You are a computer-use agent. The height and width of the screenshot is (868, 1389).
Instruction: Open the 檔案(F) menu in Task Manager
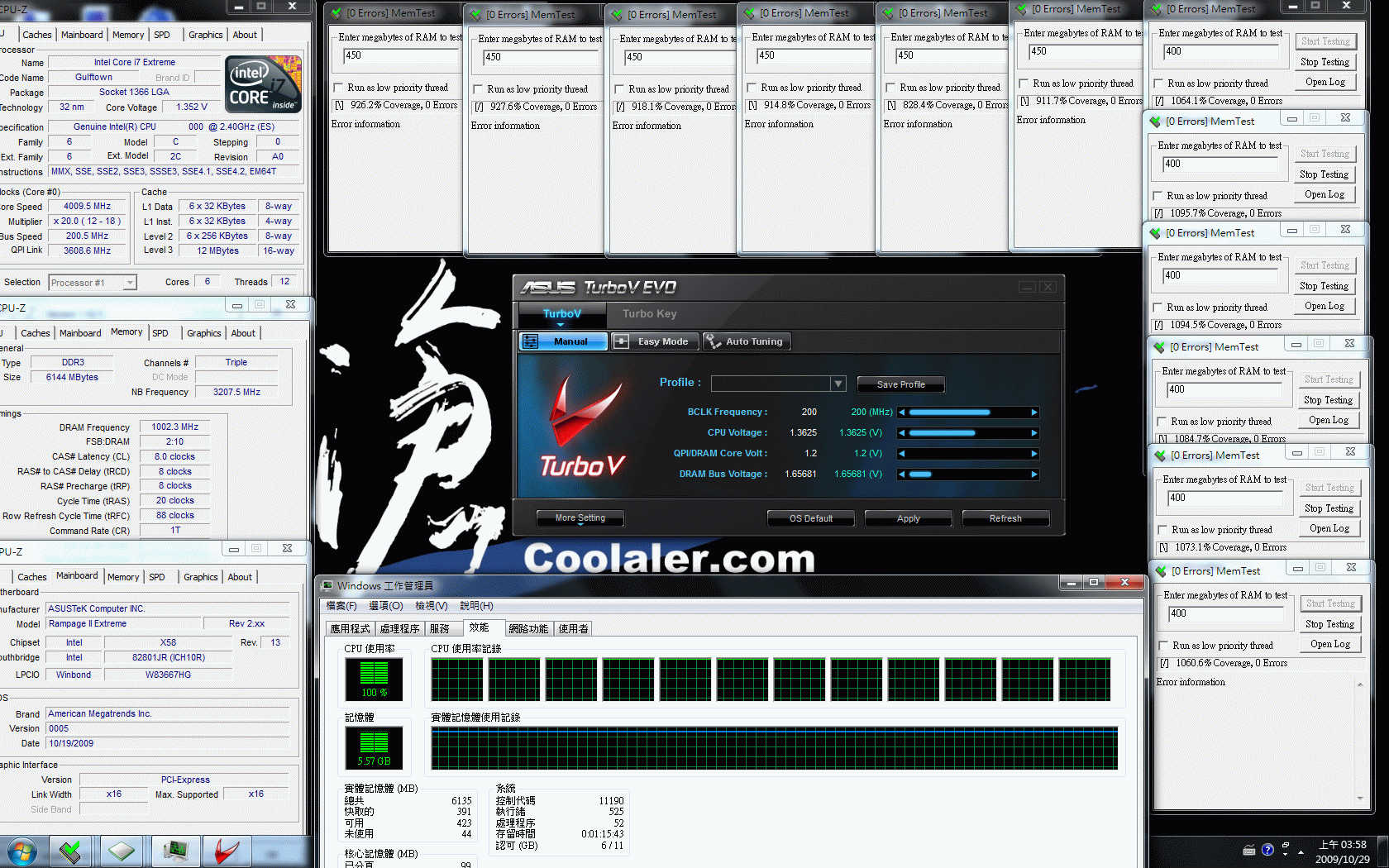point(341,606)
